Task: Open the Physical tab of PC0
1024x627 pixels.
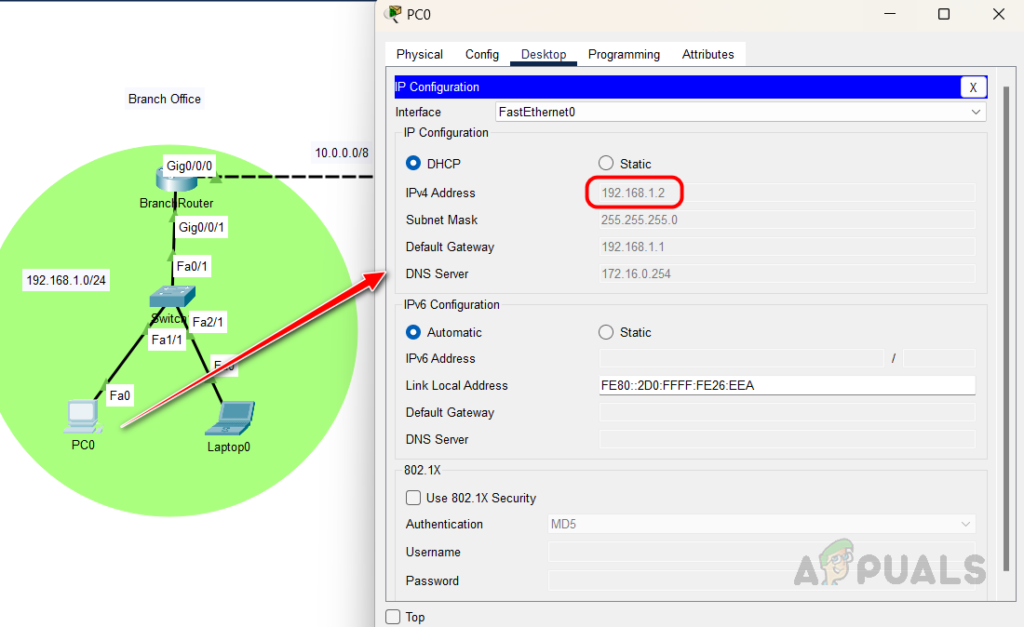Action: (x=418, y=54)
